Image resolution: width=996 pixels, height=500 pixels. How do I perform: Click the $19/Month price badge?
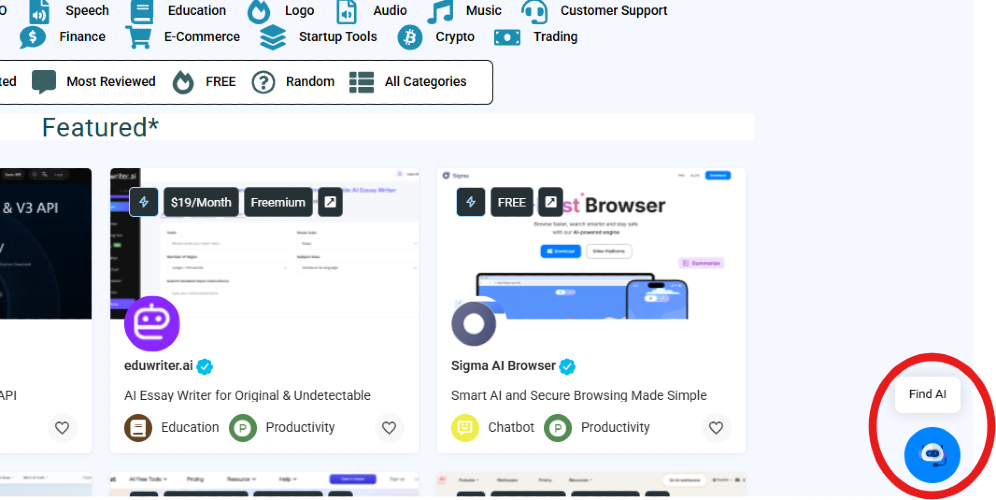pyautogui.click(x=201, y=202)
